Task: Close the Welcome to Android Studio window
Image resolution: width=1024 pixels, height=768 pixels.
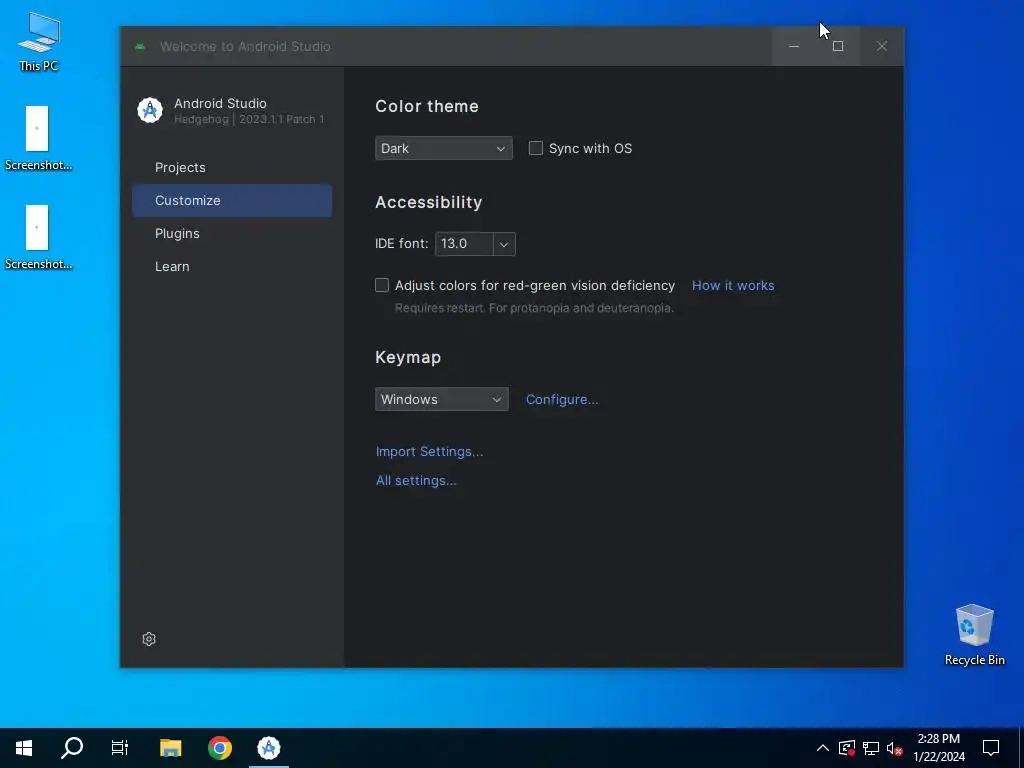Action: click(882, 46)
